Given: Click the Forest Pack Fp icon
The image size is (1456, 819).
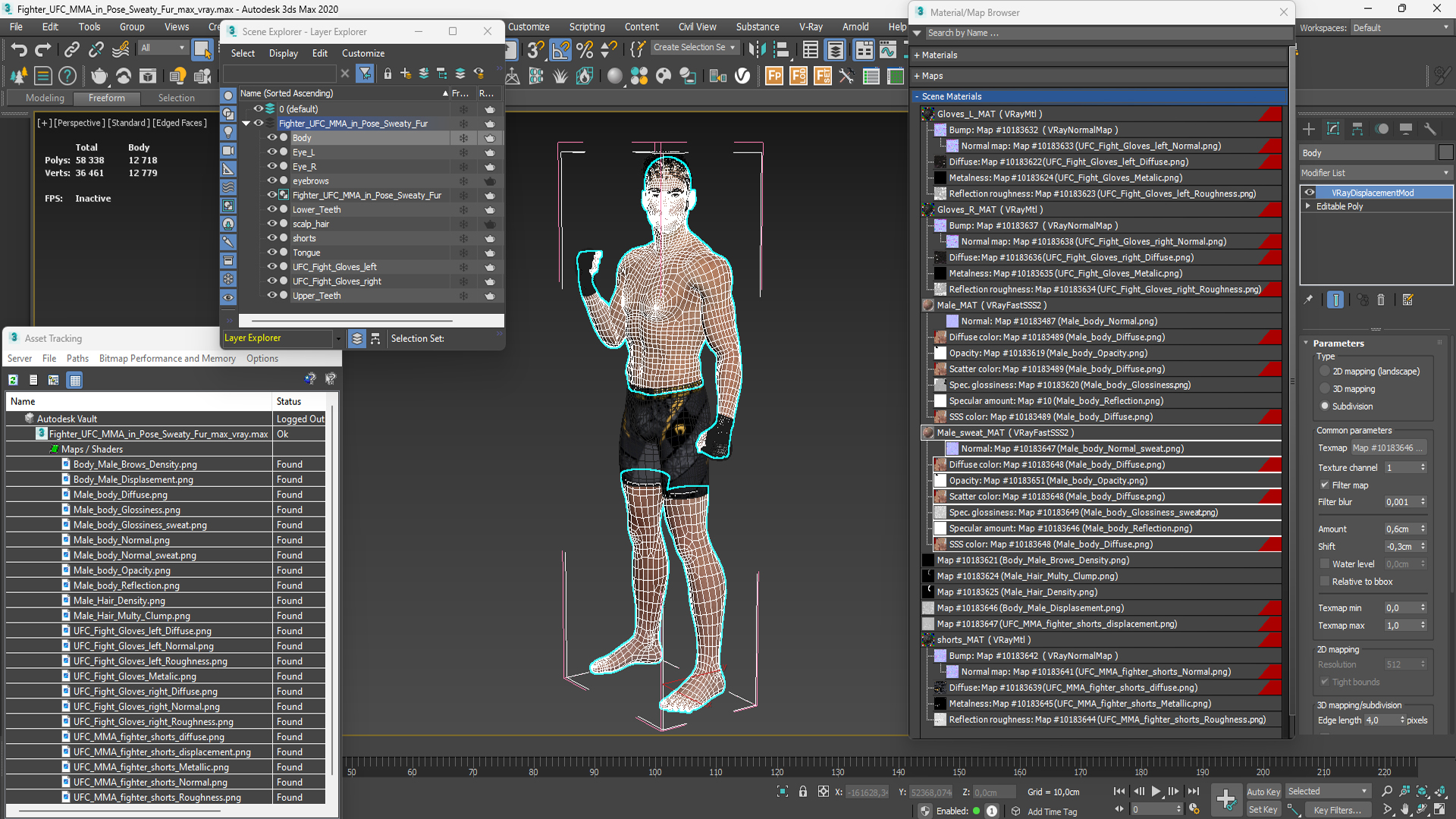Looking at the screenshot, I should pos(774,76).
